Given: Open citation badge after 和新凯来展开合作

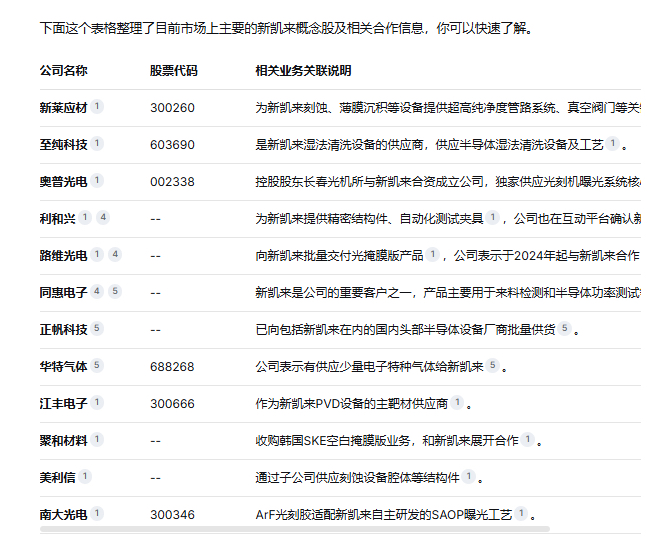Looking at the screenshot, I should tap(528, 440).
